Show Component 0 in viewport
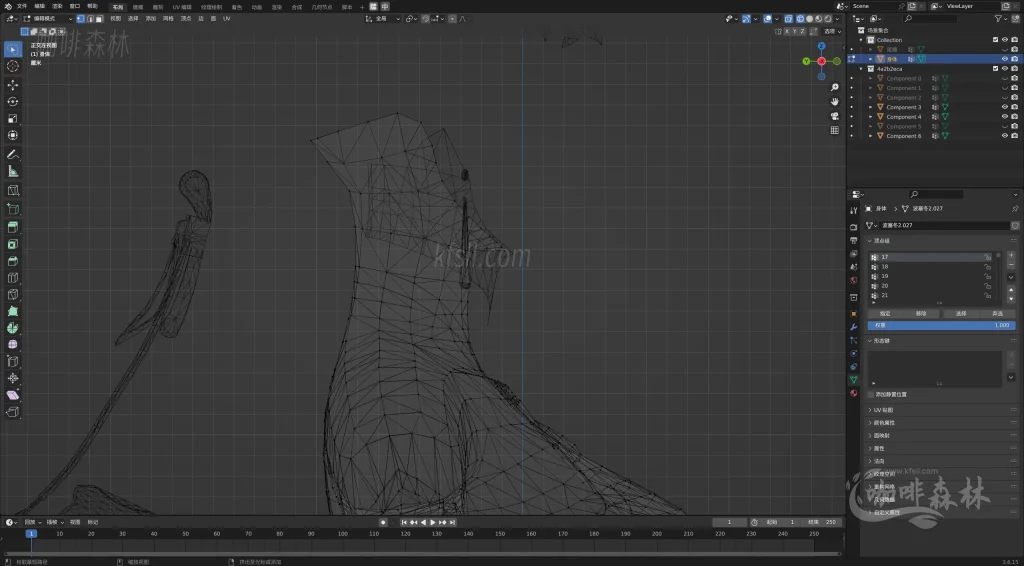The width and height of the screenshot is (1024, 566). [1005, 78]
